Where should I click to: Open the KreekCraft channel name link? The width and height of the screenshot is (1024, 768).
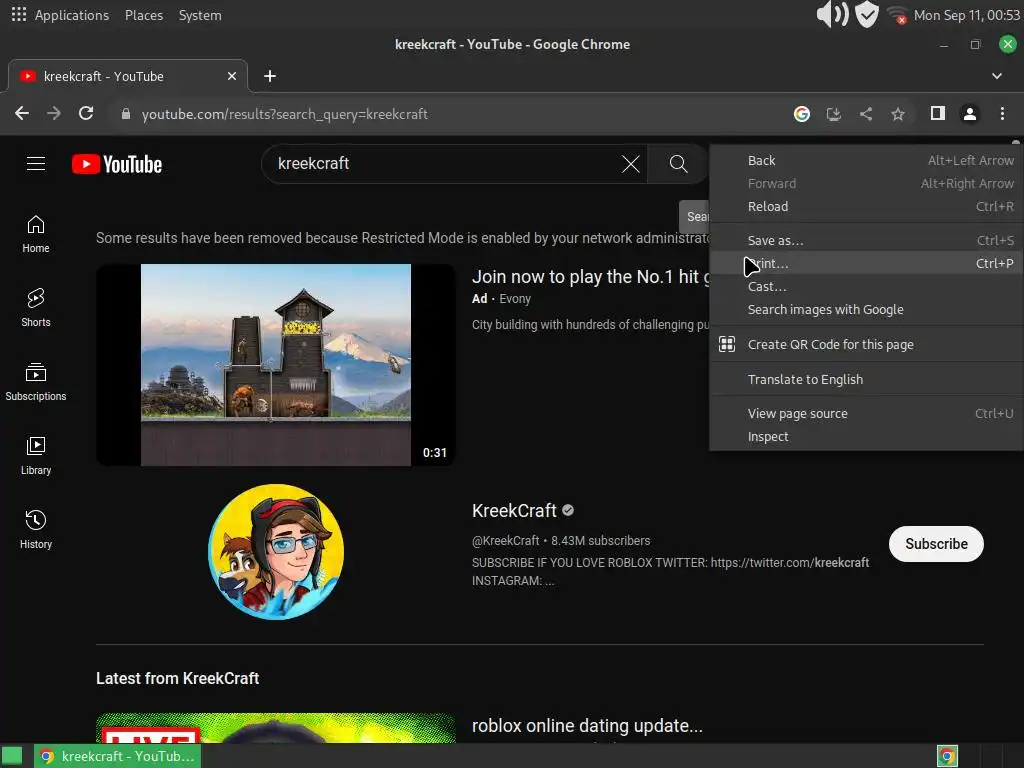click(x=514, y=511)
